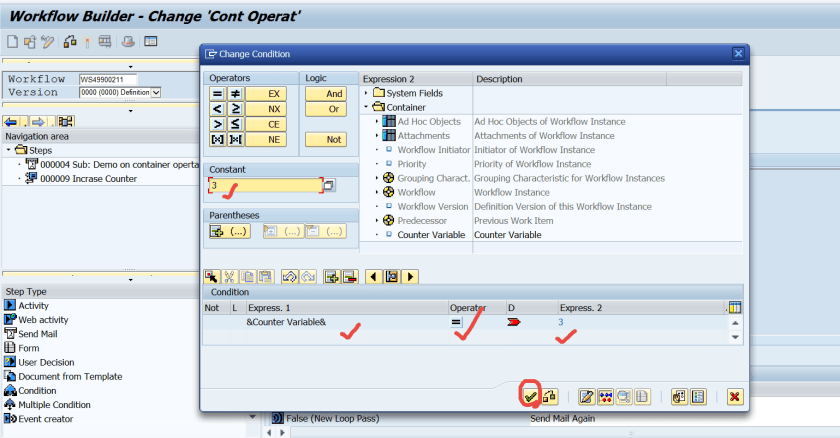The image size is (840, 438).
Task: Click the syntax check icon next to green checkmark
Action: click(550, 397)
